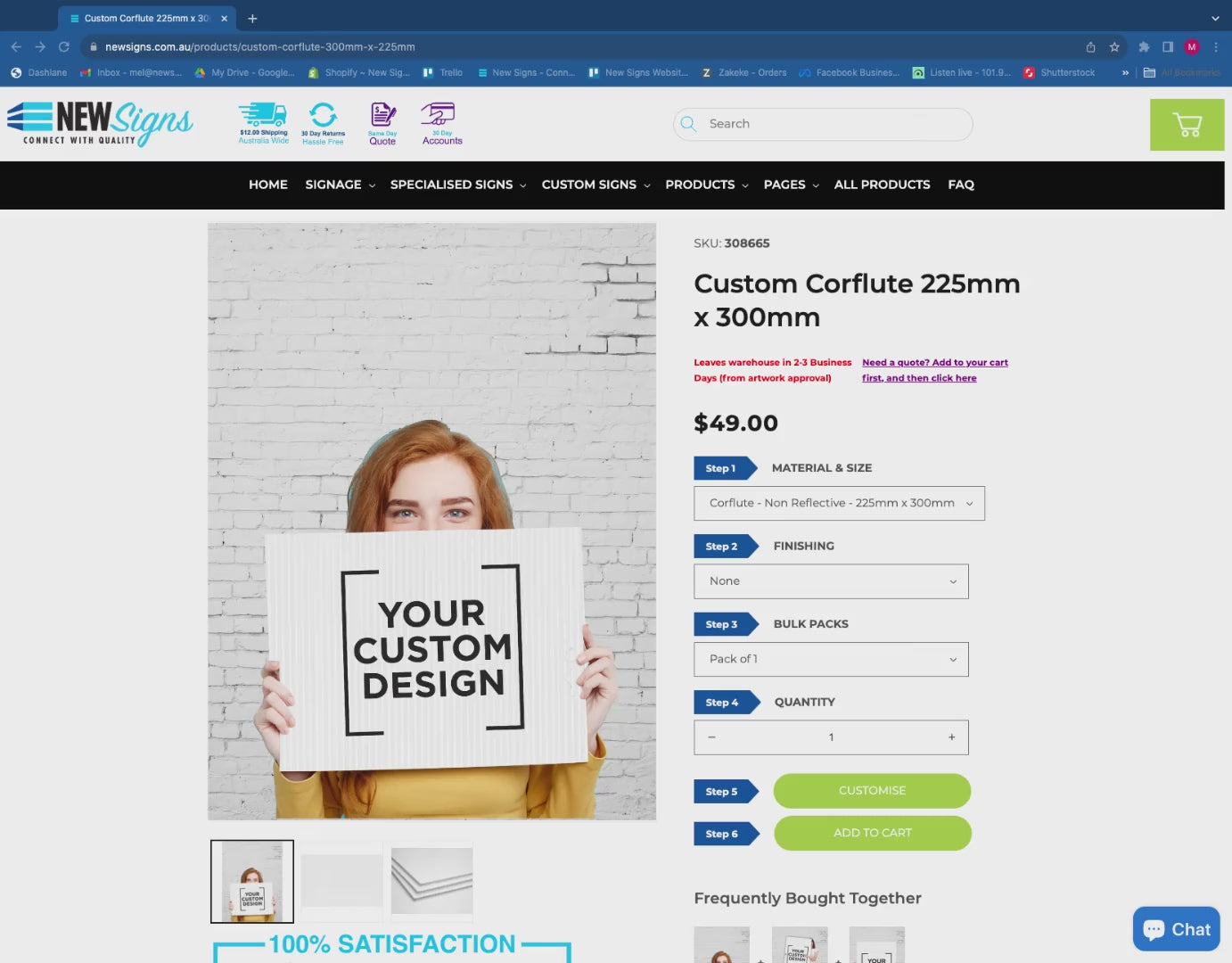The height and width of the screenshot is (963, 1232).
Task: Open the Chrome profile avatar M
Action: click(x=1192, y=46)
